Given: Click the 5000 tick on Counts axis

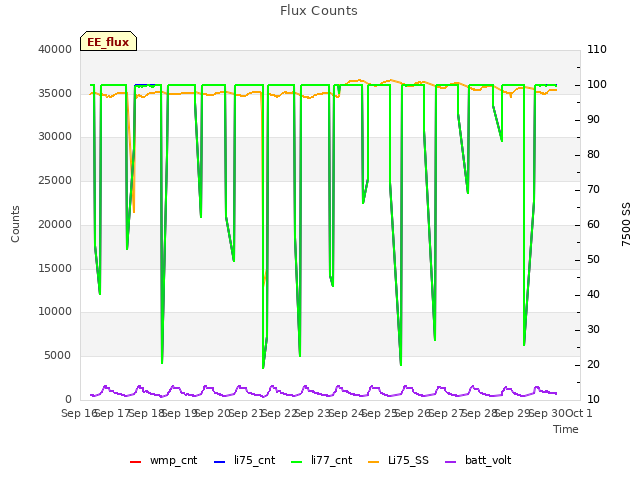Looking at the screenshot, I should (x=58, y=356).
